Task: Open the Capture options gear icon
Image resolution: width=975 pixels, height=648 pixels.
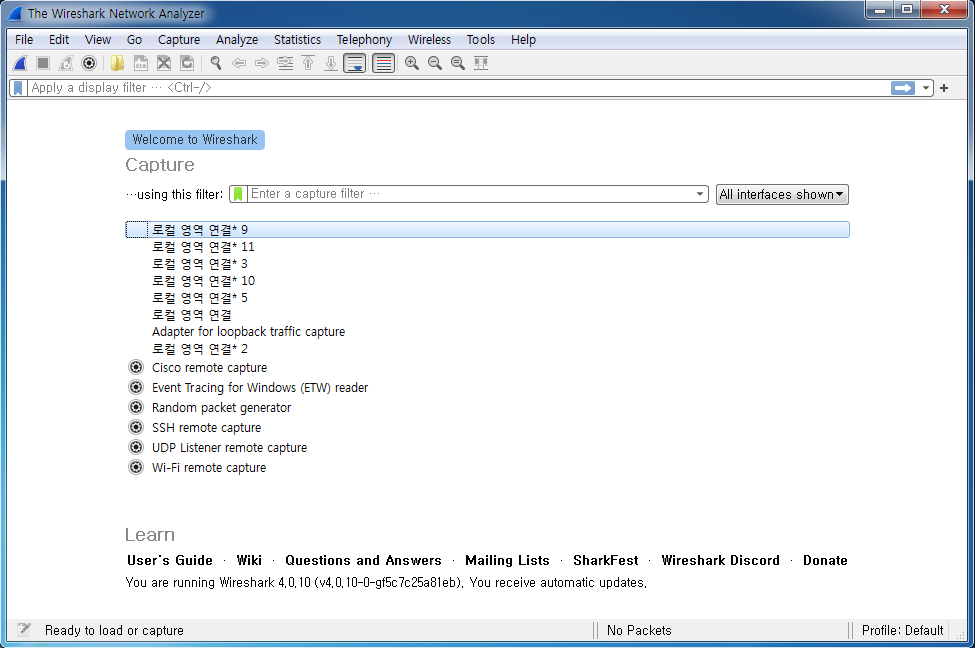Action: tap(89, 63)
